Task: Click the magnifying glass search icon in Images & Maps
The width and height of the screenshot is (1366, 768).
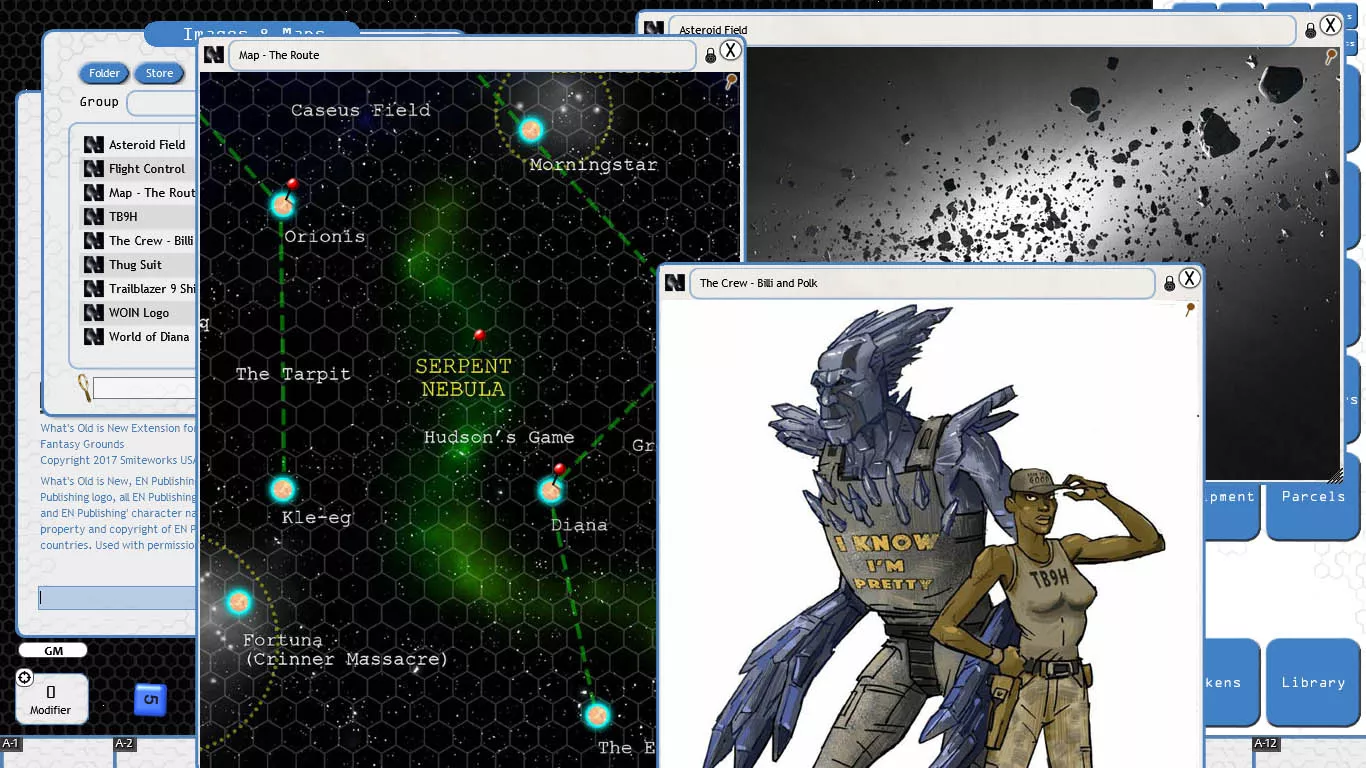Action: (85, 387)
